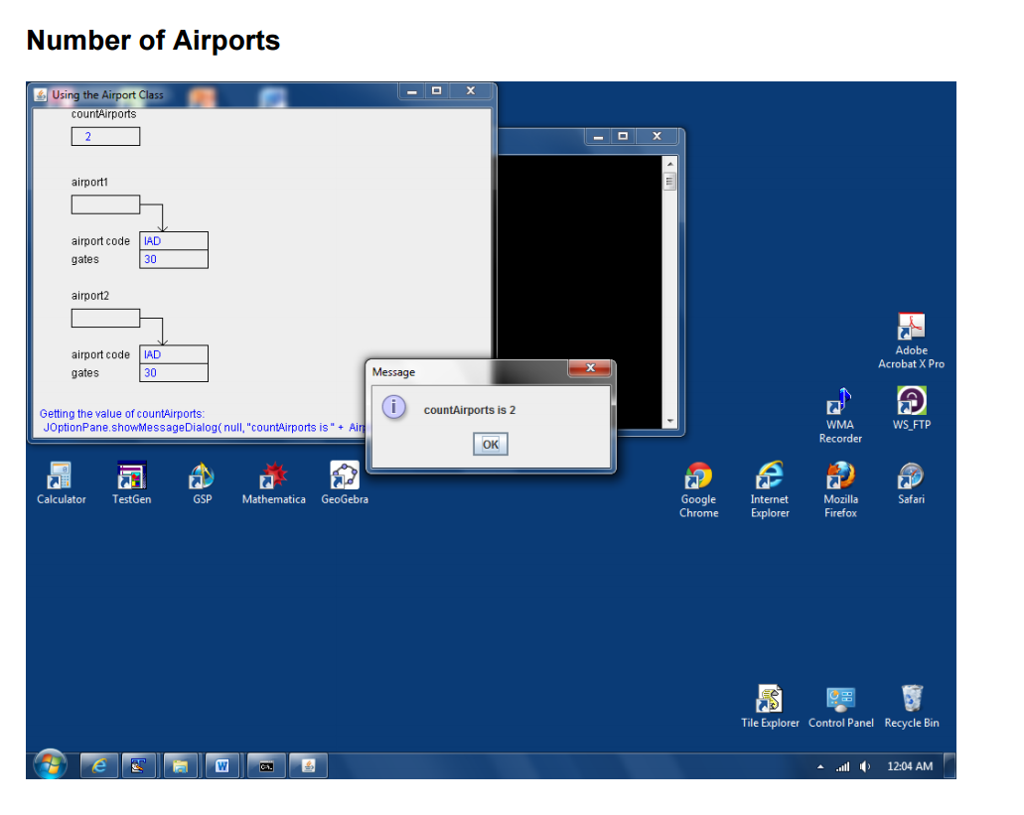This screenshot has width=1024, height=815.
Task: Click the 12:04 AM taskbar clock
Action: tap(910, 766)
